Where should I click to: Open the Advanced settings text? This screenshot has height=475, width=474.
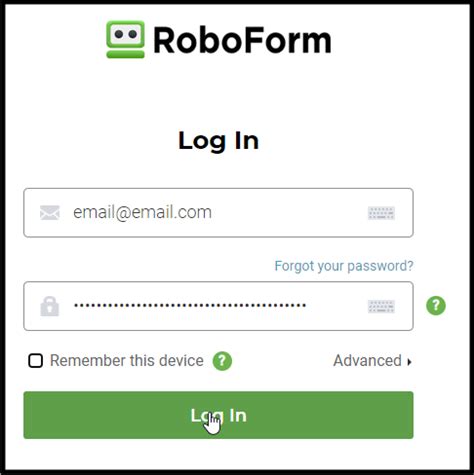tap(367, 361)
